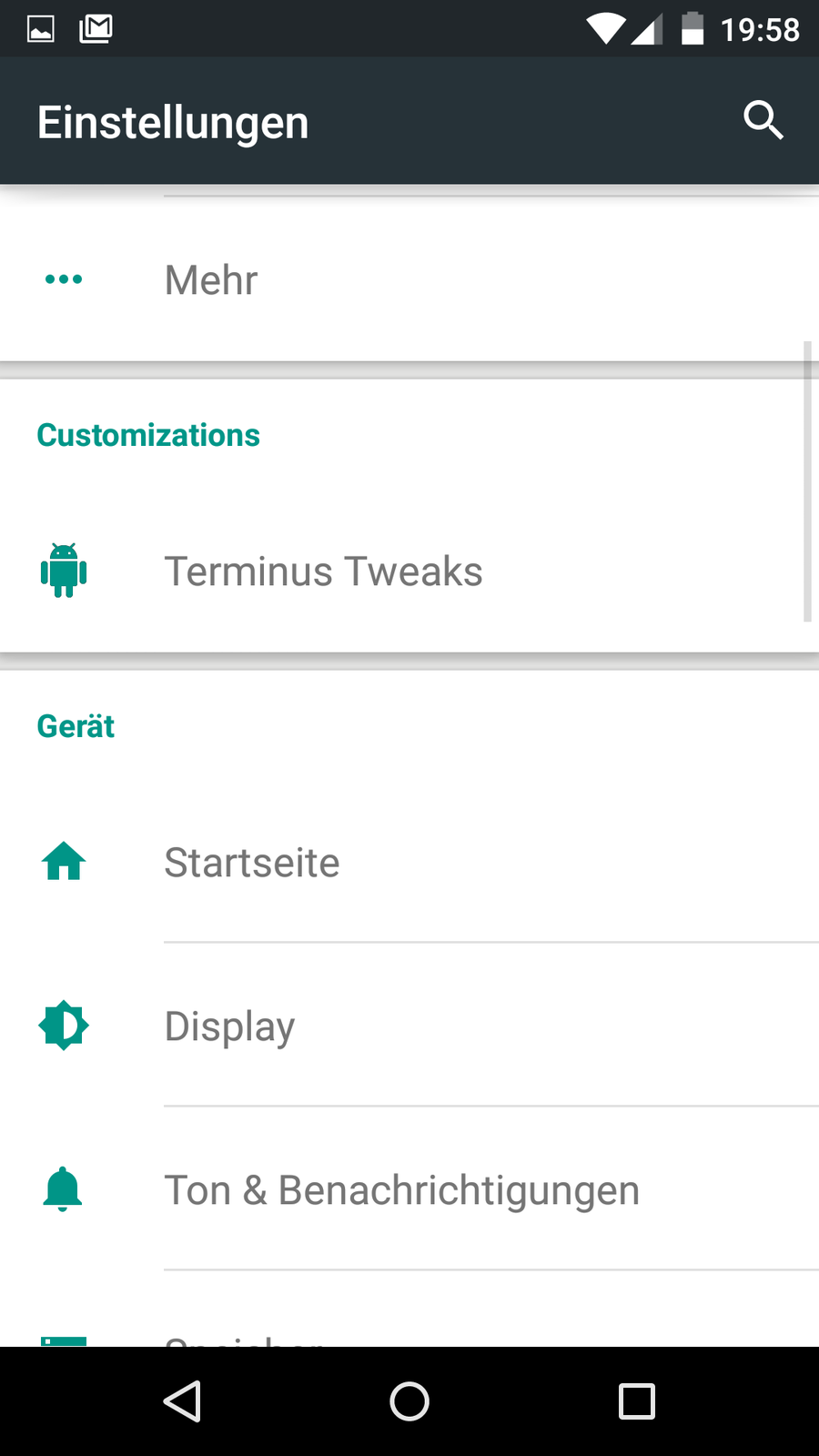Image resolution: width=819 pixels, height=1456 pixels.
Task: Click the vertical scrollbar indicator
Action: (x=807, y=482)
